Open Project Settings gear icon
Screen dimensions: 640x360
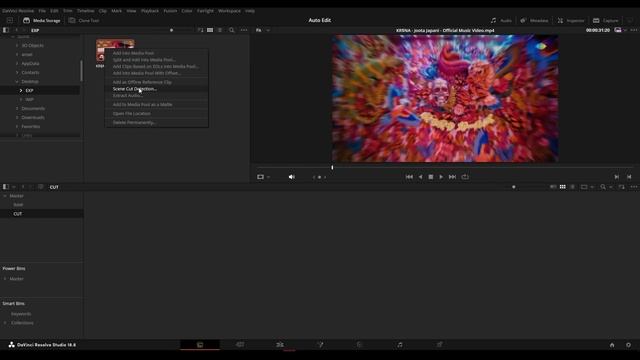628,345
